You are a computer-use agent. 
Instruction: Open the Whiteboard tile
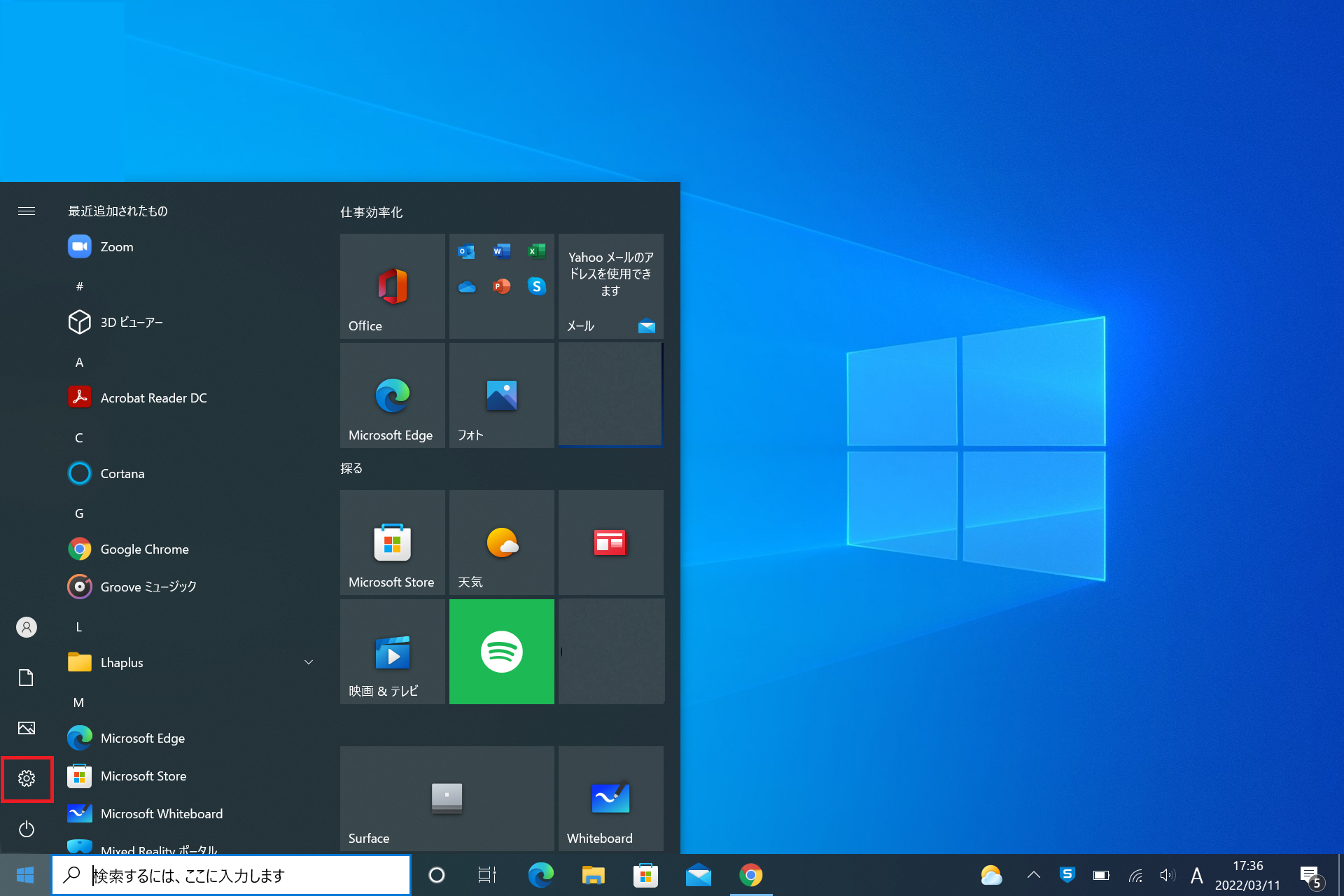[611, 799]
